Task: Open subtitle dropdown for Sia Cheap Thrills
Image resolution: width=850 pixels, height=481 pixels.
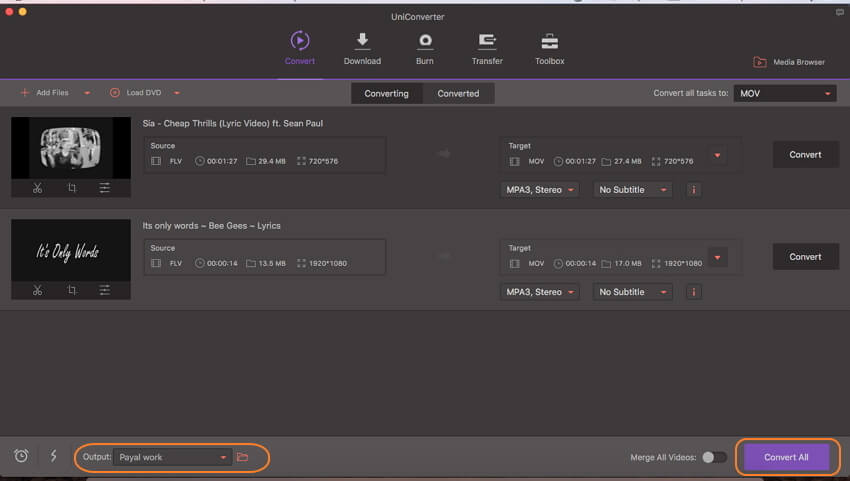Action: coord(632,190)
